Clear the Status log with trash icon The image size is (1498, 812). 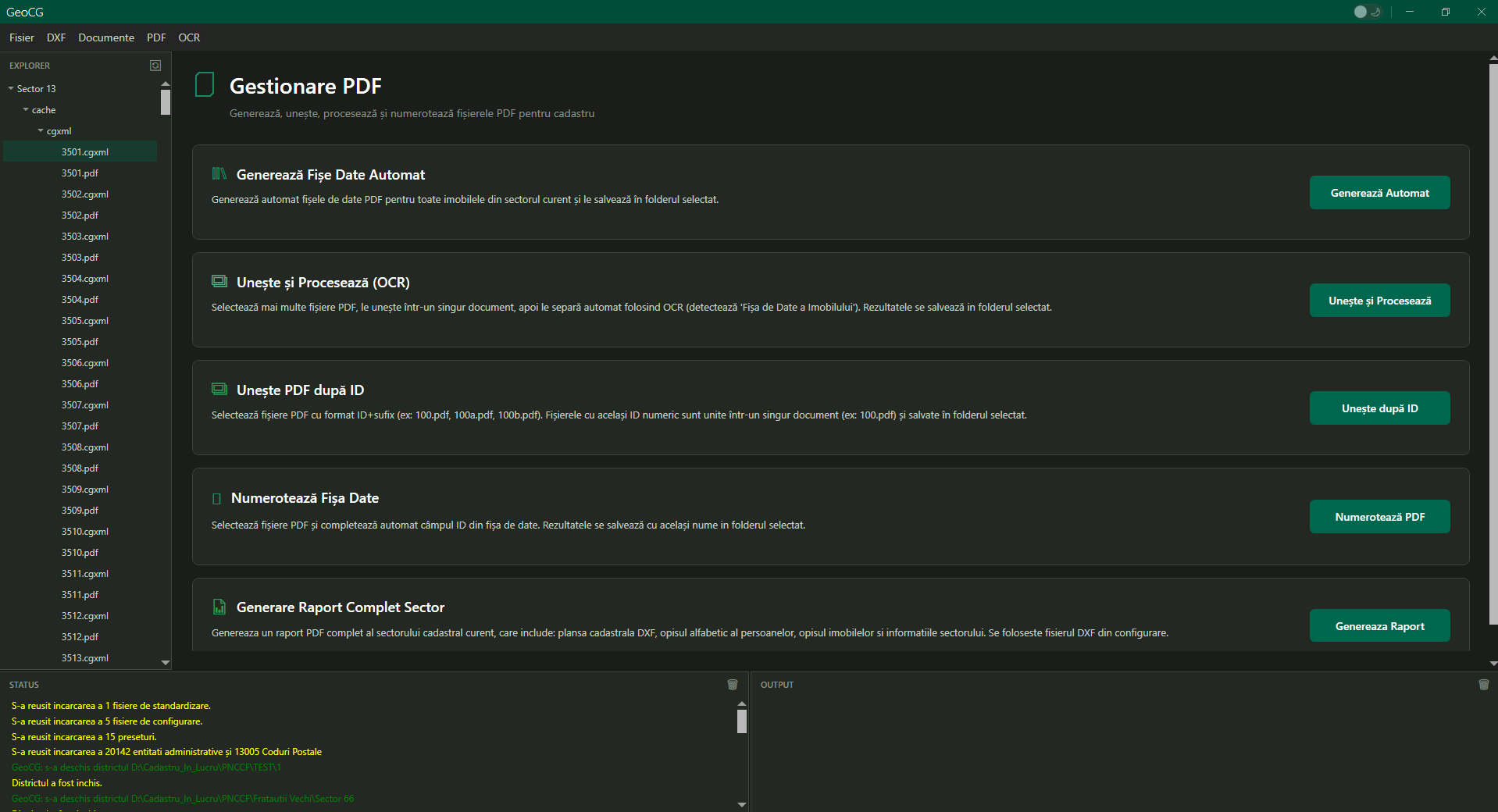coord(733,685)
